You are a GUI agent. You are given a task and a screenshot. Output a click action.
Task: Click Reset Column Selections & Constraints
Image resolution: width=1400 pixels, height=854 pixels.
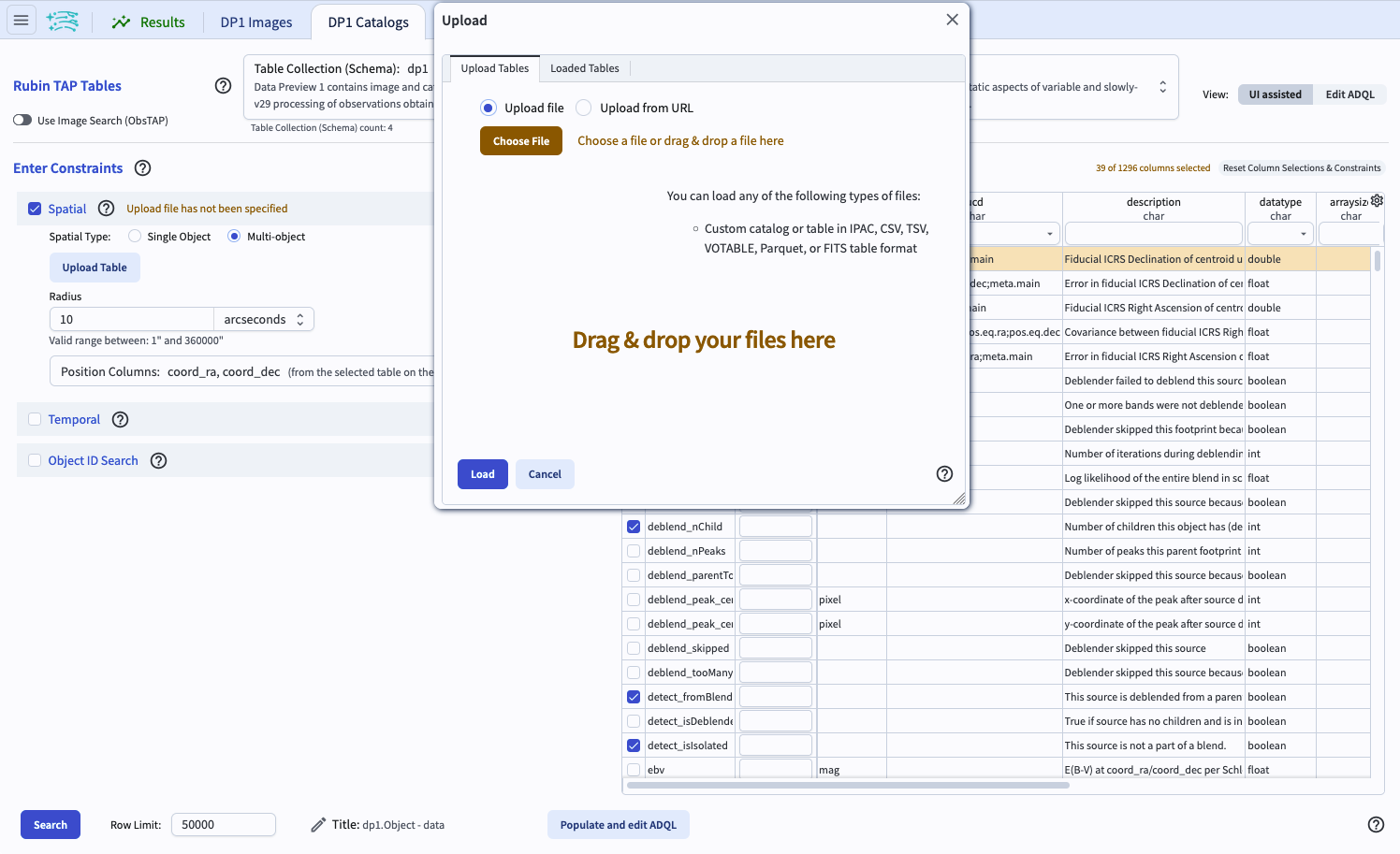pos(1302,167)
